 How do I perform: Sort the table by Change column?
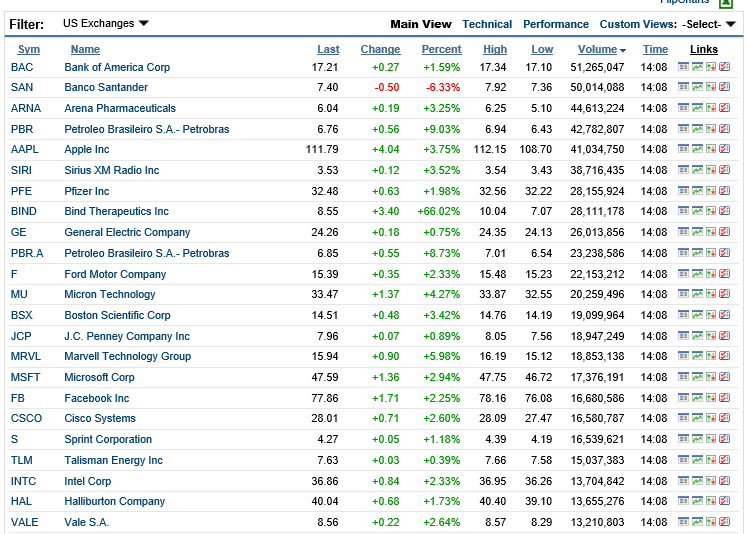pos(380,49)
